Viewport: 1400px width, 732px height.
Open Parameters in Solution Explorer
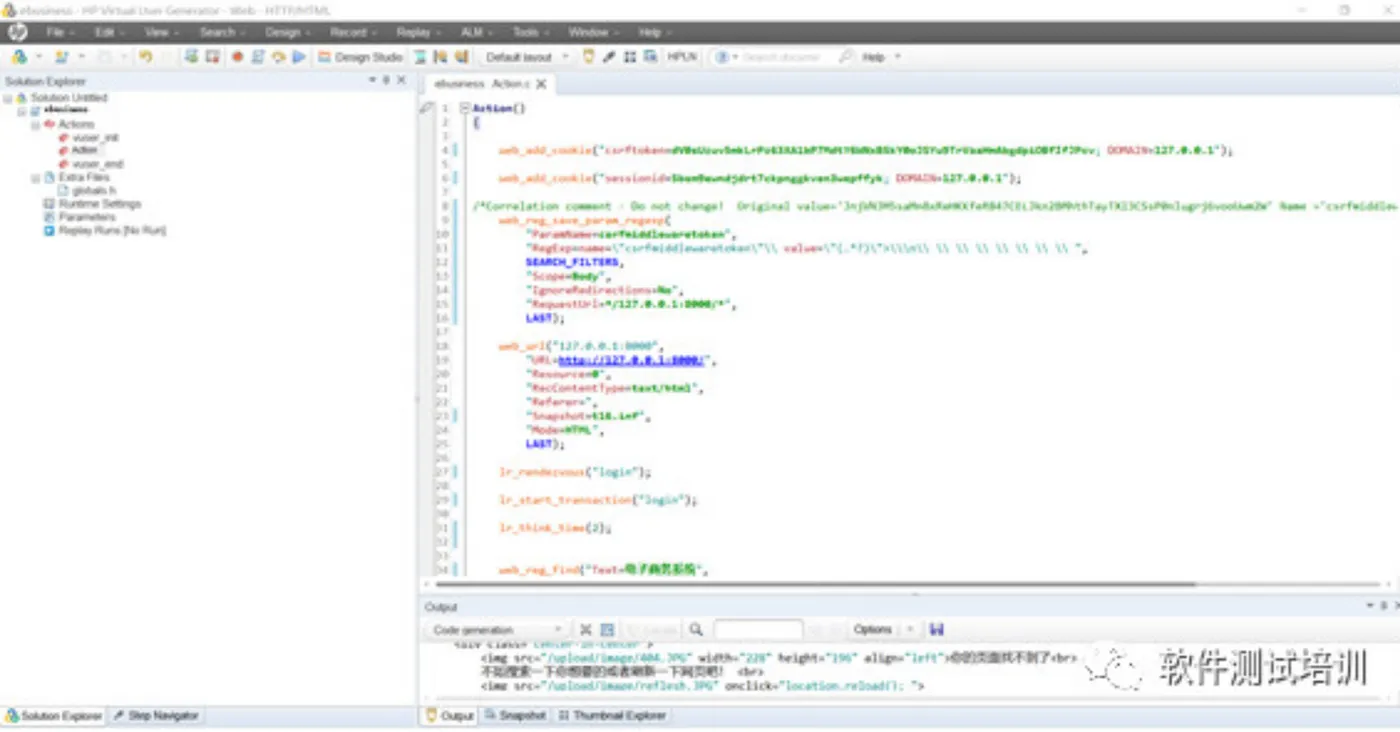coord(87,217)
